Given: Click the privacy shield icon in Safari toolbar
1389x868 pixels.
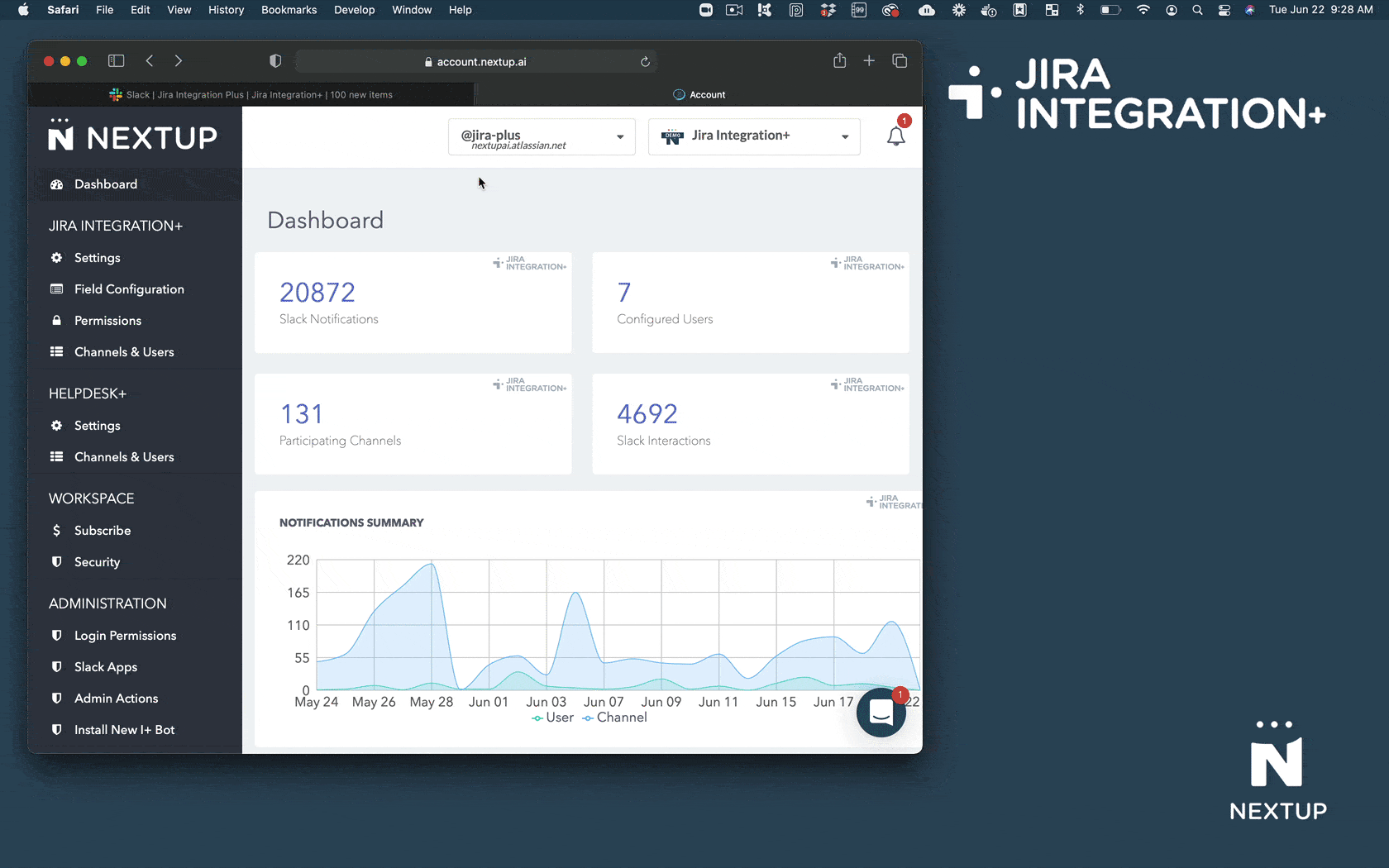Looking at the screenshot, I should point(275,61).
